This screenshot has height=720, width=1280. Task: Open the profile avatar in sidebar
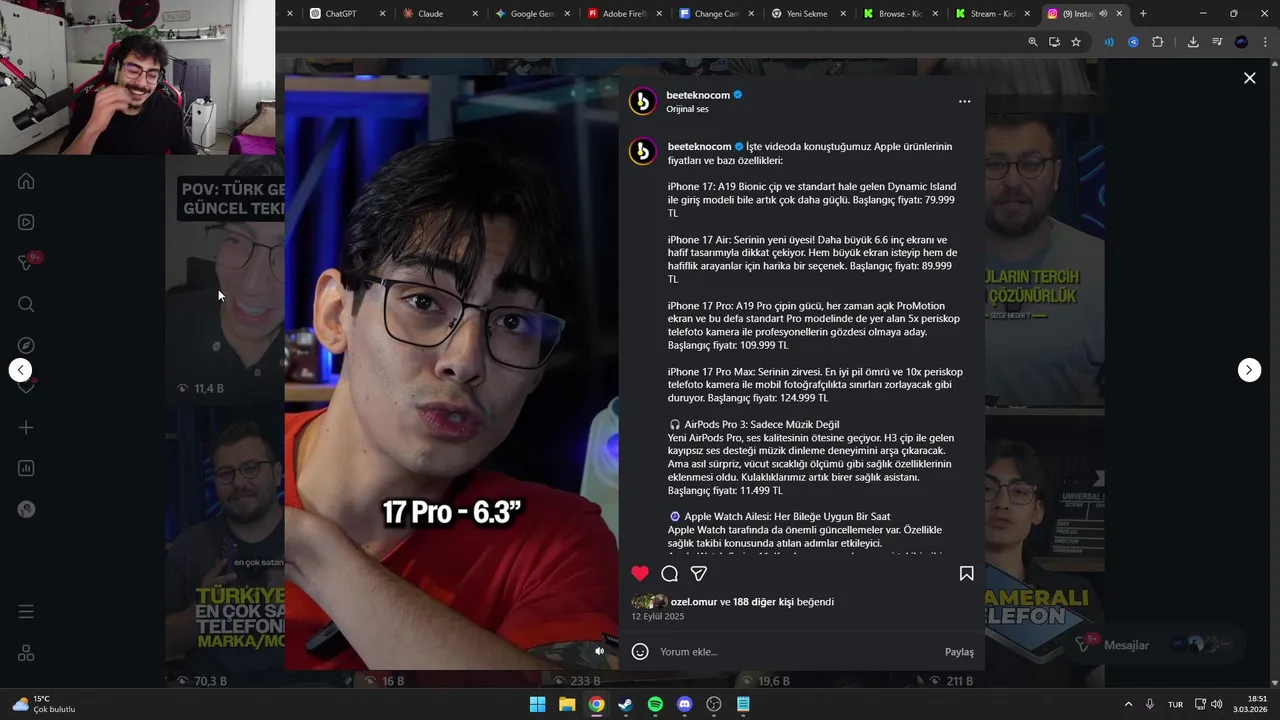click(x=26, y=509)
